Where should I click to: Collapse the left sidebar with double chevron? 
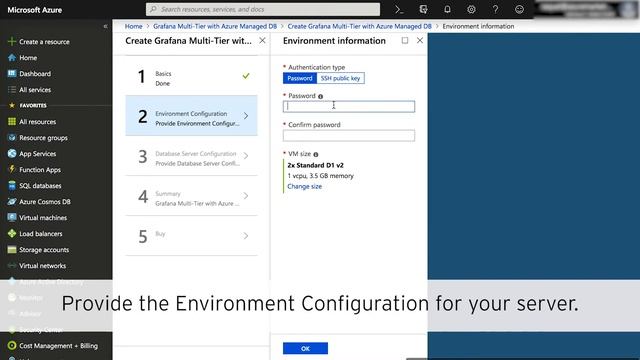[105, 26]
